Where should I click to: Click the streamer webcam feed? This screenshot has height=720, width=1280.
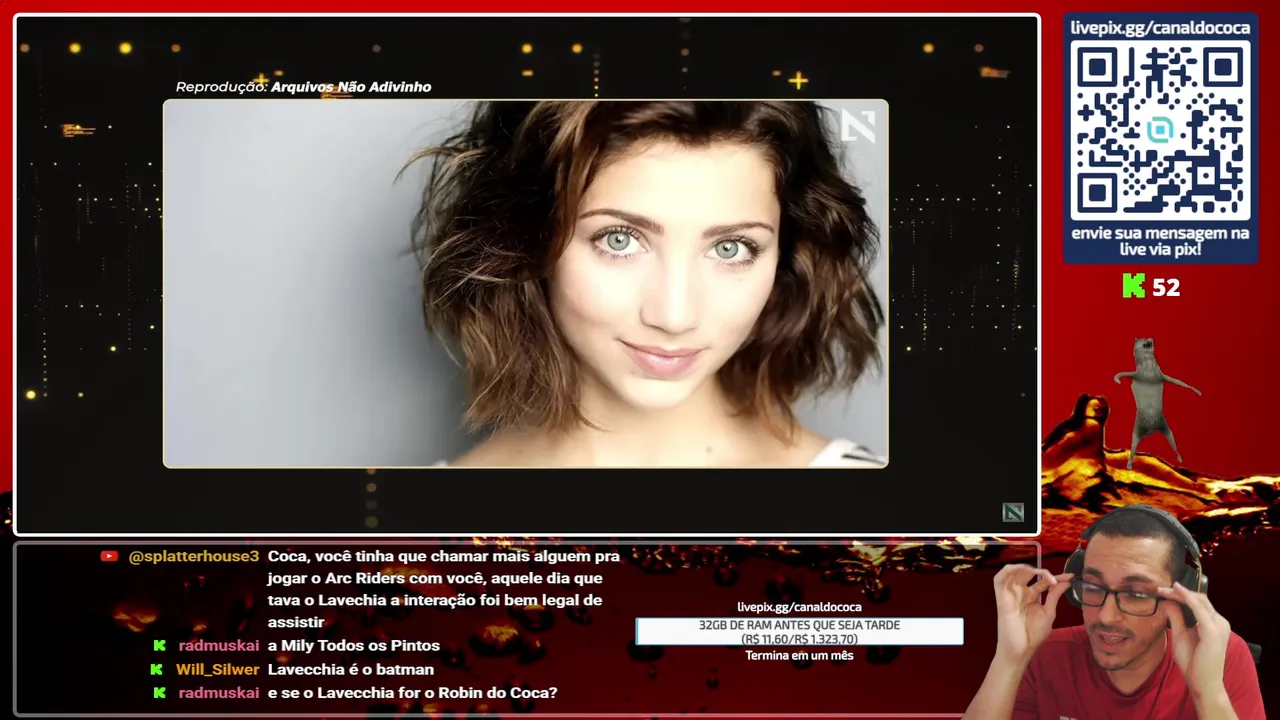point(1120,612)
